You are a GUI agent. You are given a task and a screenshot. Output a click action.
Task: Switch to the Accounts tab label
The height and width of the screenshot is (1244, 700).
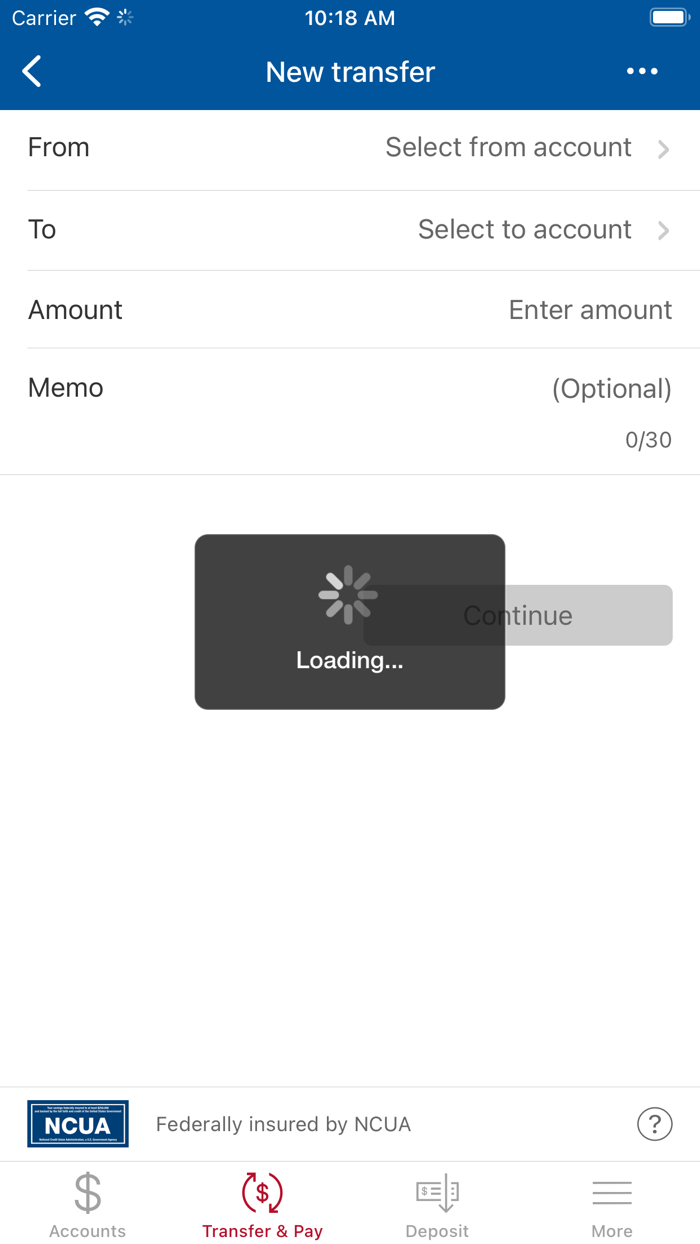88,1231
